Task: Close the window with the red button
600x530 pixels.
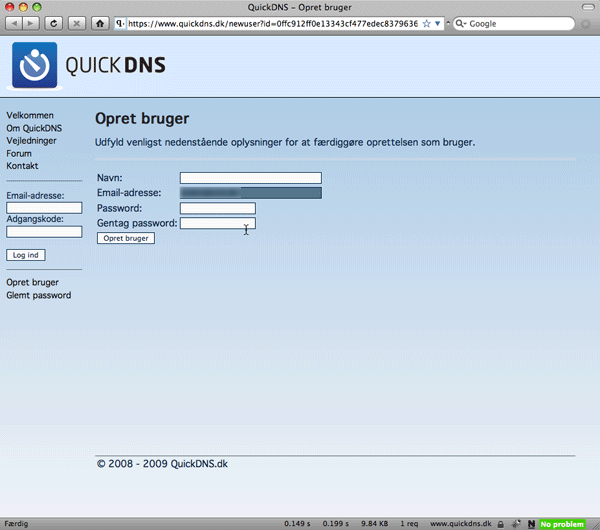Action: tap(9, 7)
